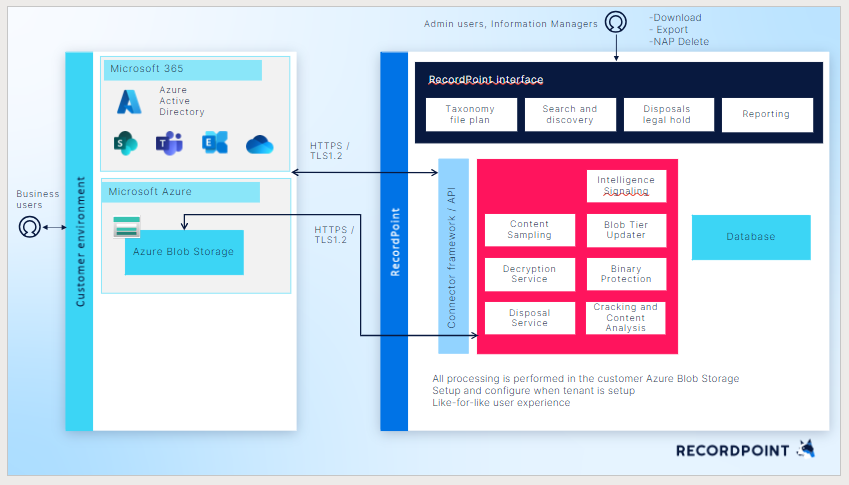Click the Binary Protection box
The image size is (849, 485).
pos(626,274)
